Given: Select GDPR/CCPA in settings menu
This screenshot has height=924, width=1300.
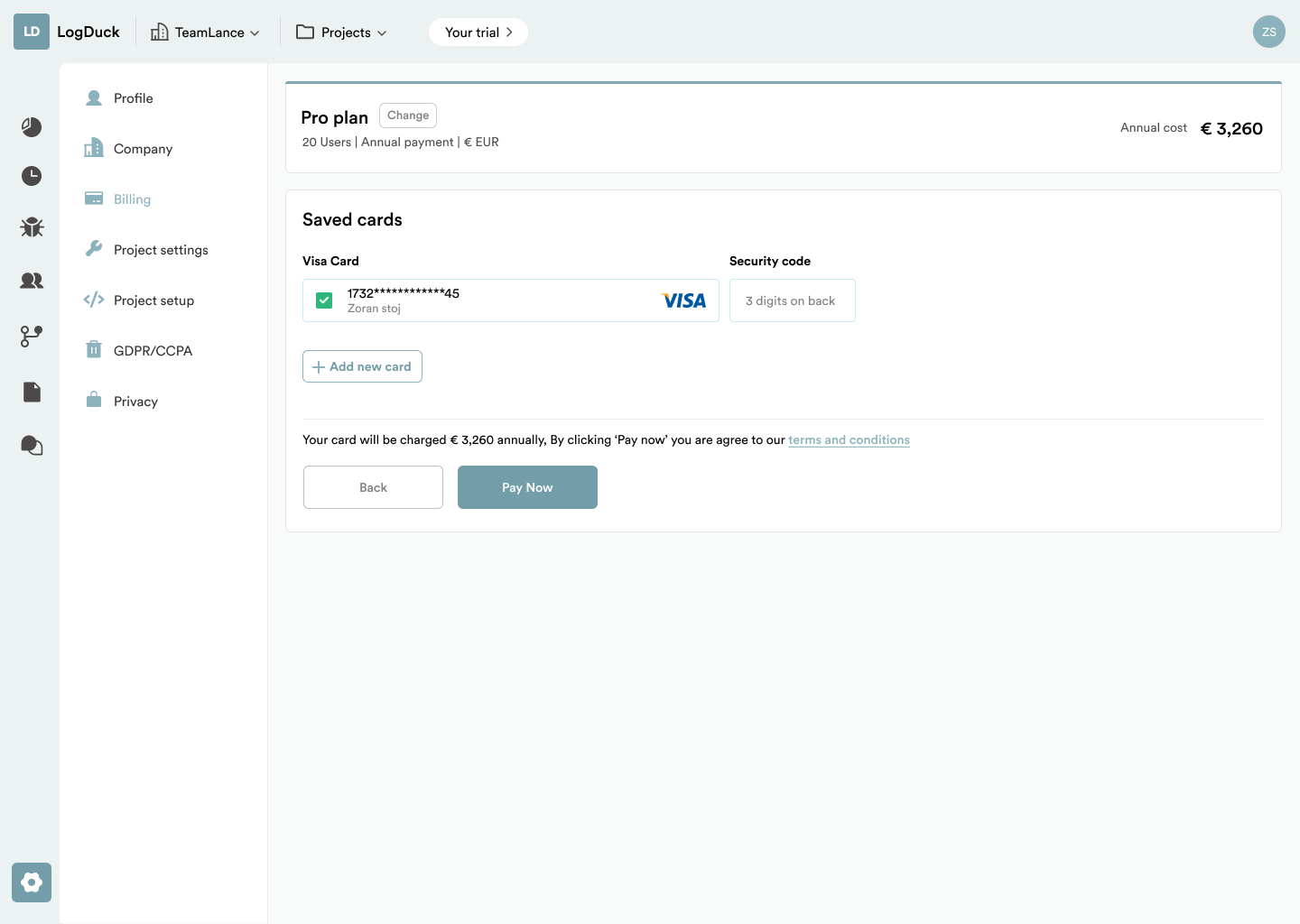Looking at the screenshot, I should 153,351.
